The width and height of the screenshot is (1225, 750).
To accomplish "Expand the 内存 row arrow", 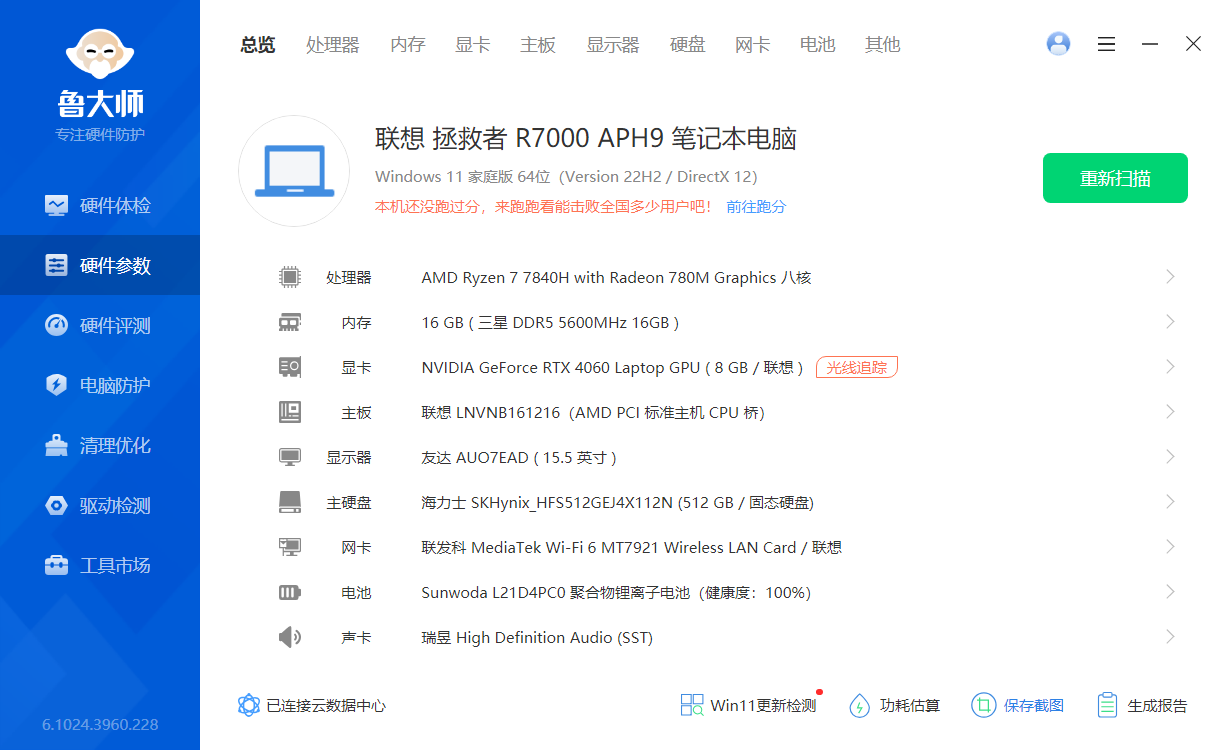I will tap(1170, 322).
